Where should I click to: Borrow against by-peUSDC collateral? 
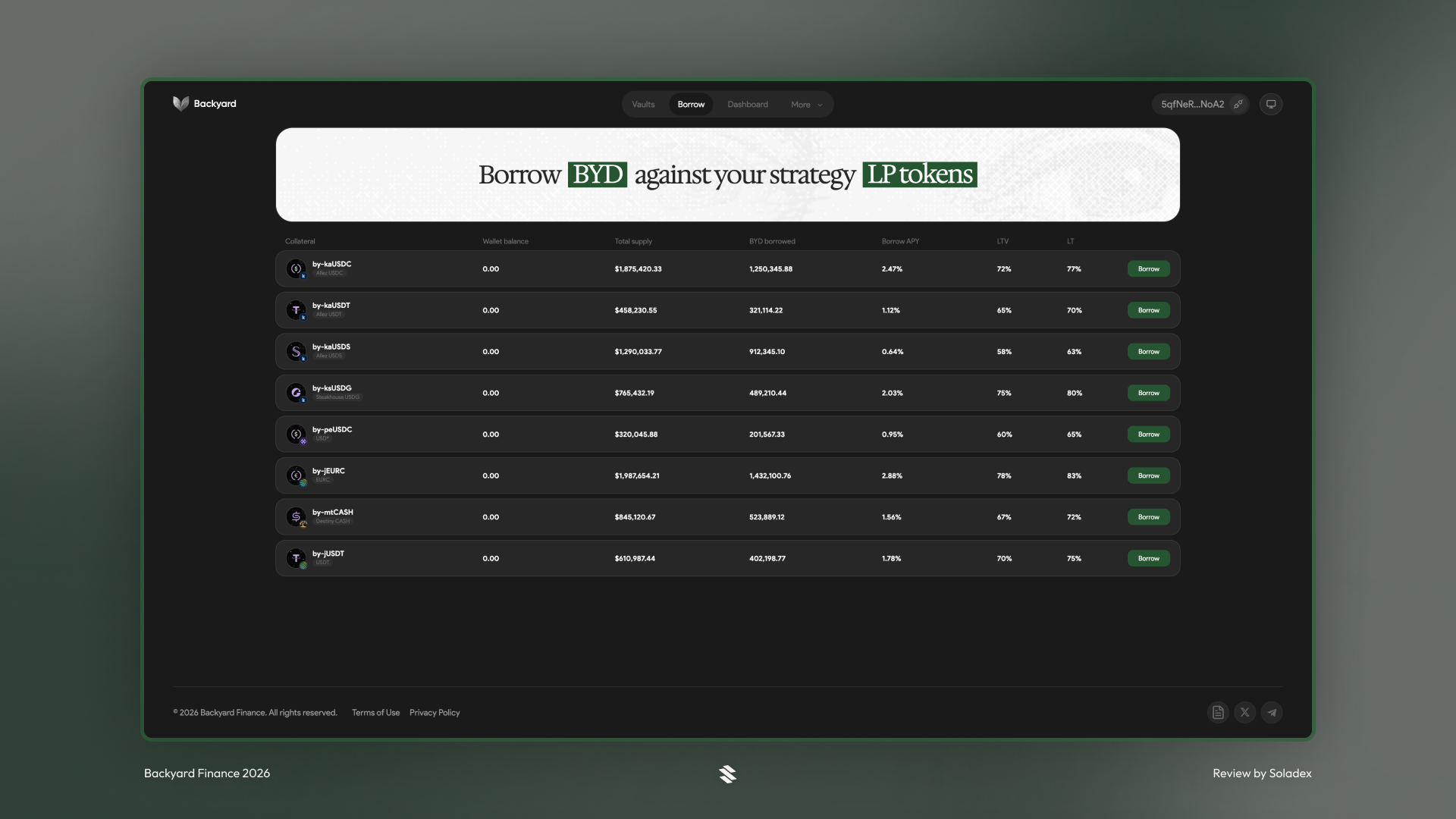click(x=1148, y=434)
